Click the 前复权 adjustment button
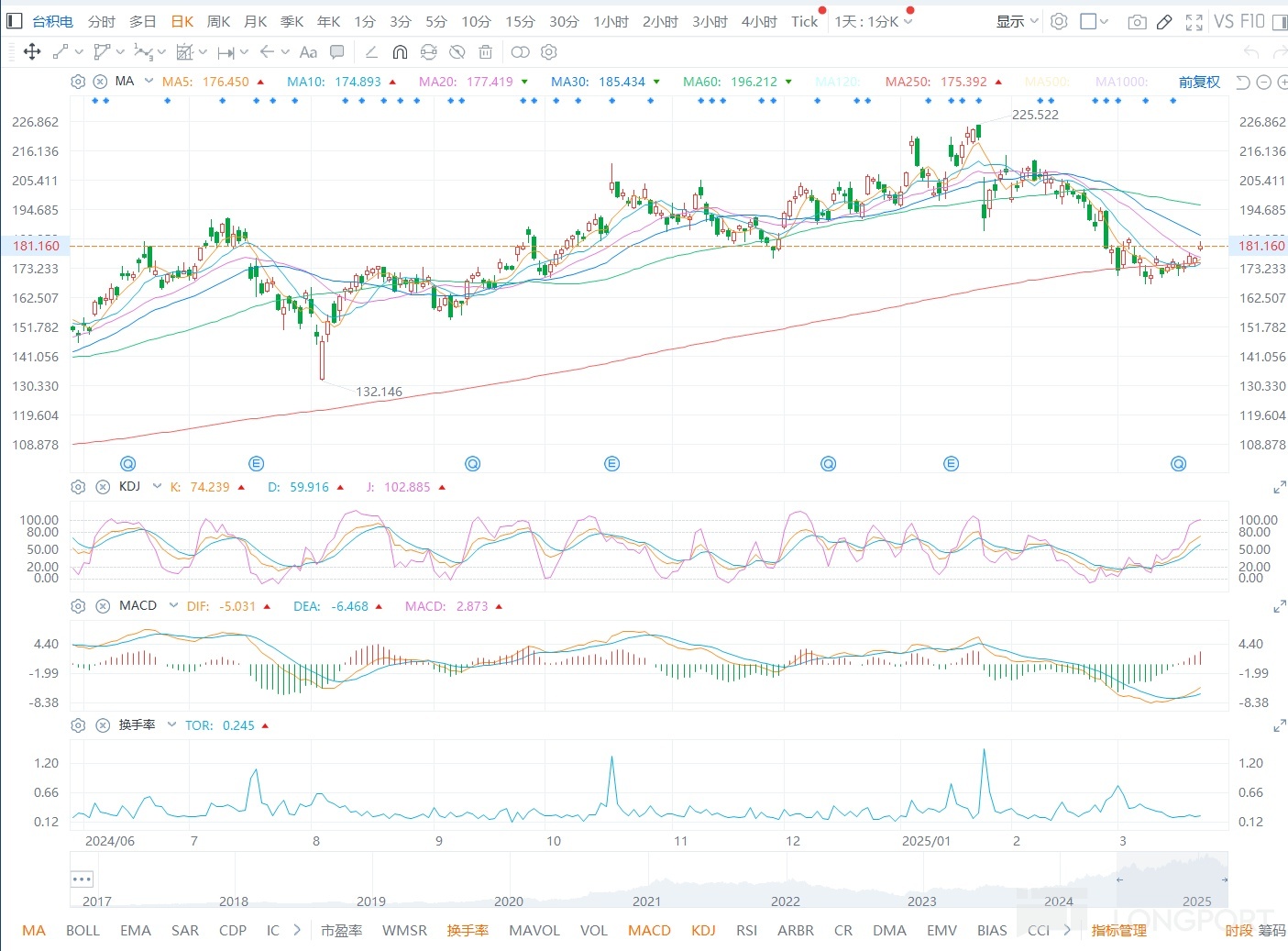 tap(1199, 82)
